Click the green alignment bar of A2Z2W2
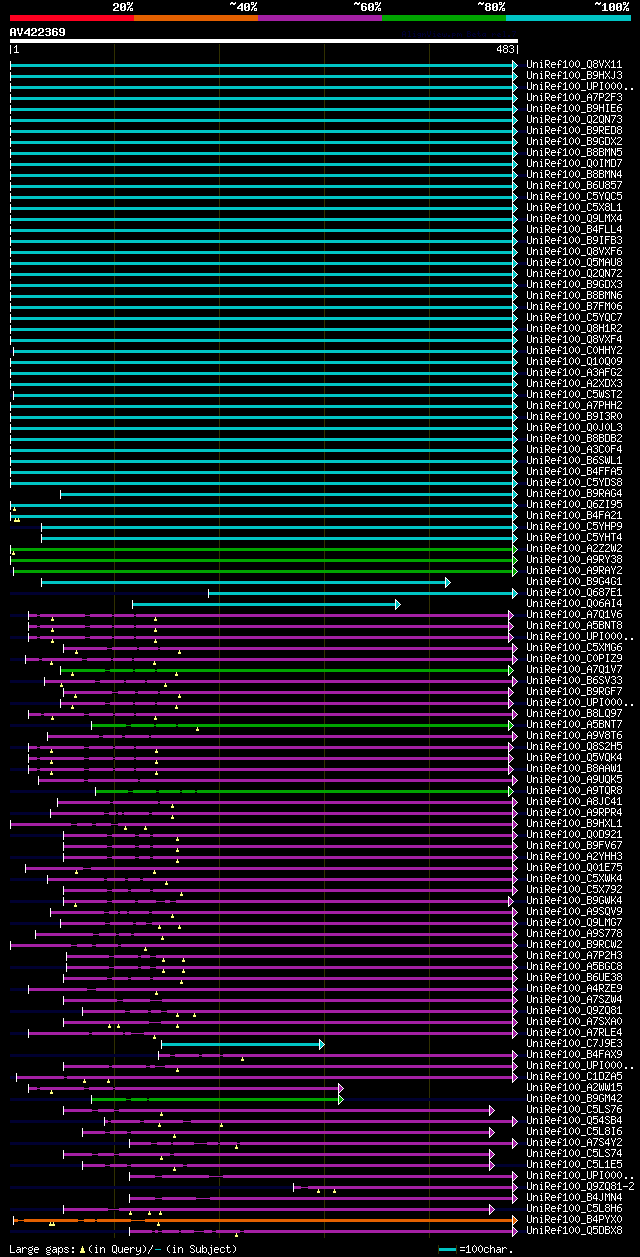Screen dimensions: 640x1257 tap(264, 548)
